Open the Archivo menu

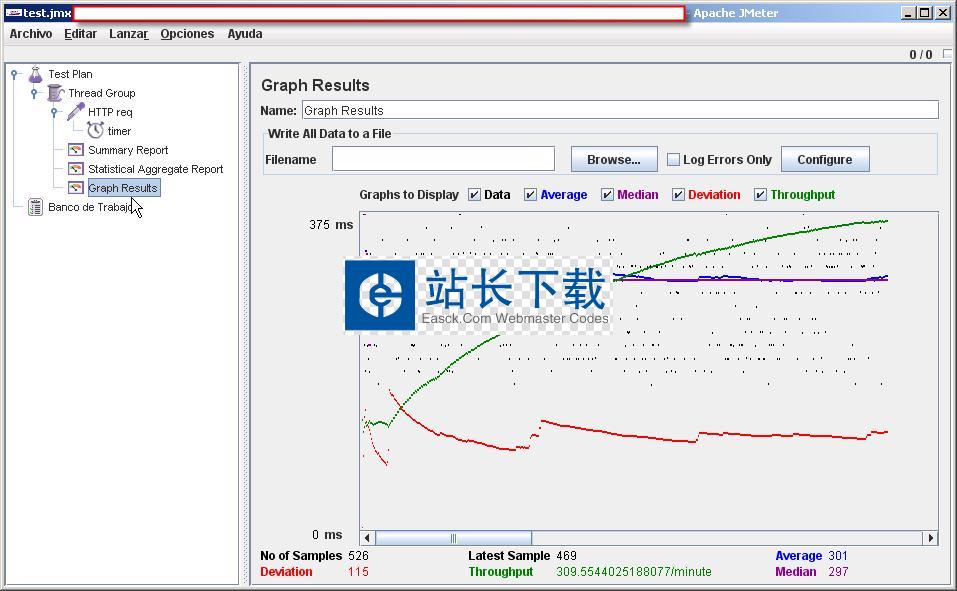[x=31, y=33]
